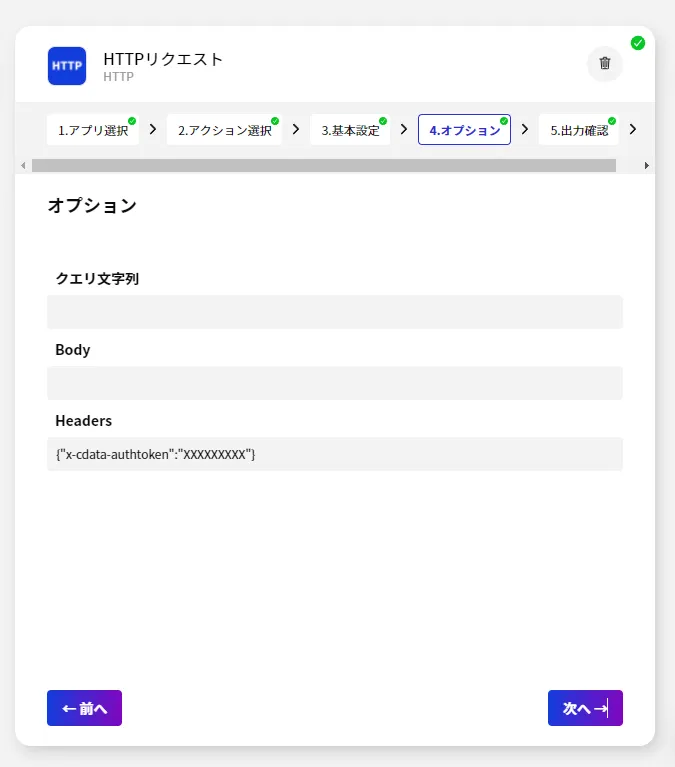
Task: Delete this step with the trash icon
Action: pos(604,63)
